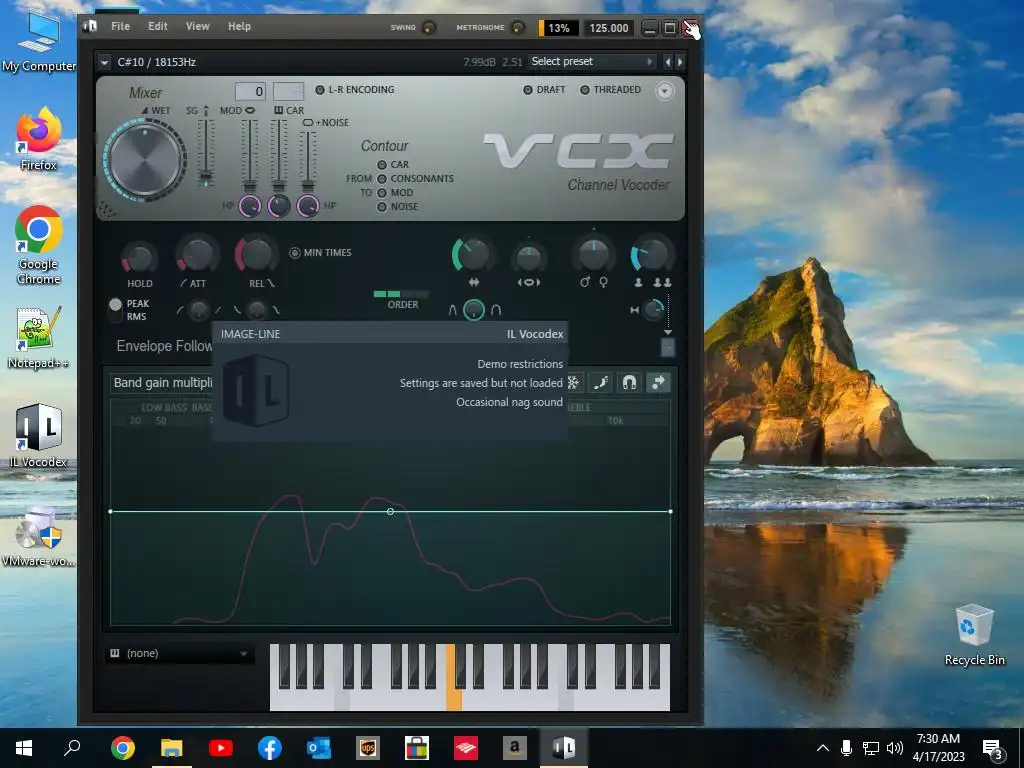Click the attack curve tension knob
This screenshot has height=768, width=1024.
pos(199,310)
